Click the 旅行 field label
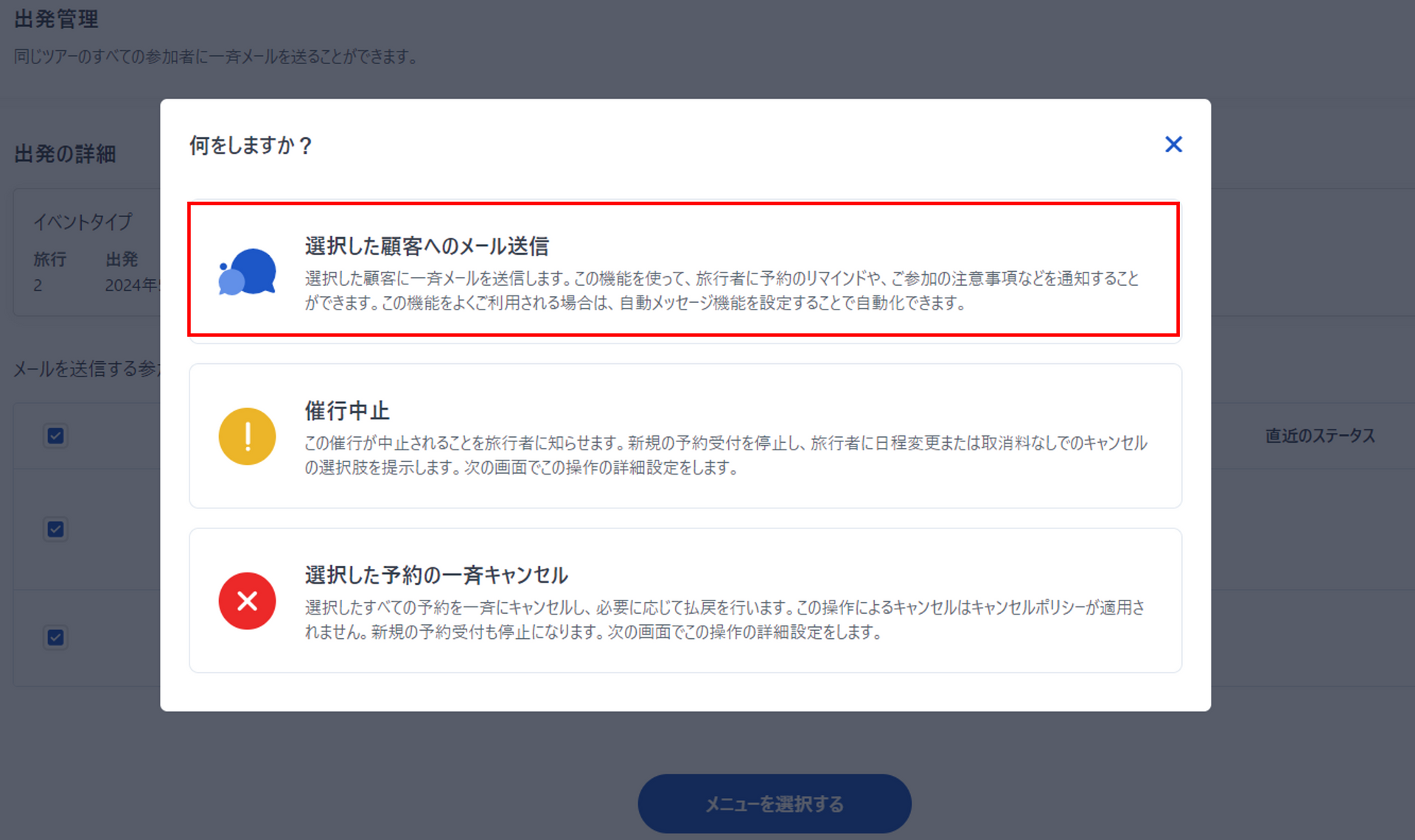This screenshot has height=840, width=1415. pyautogui.click(x=49, y=259)
